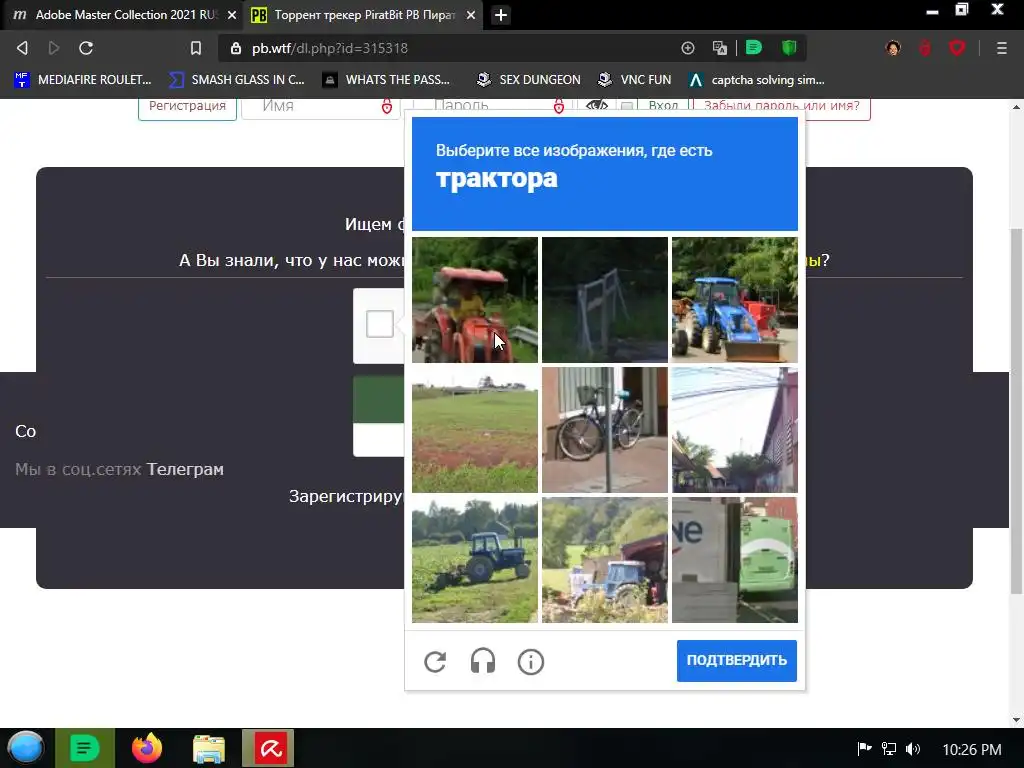Viewport: 1024px width, 768px height.
Task: Open the VNC FUN bookmark
Action: tap(634, 80)
